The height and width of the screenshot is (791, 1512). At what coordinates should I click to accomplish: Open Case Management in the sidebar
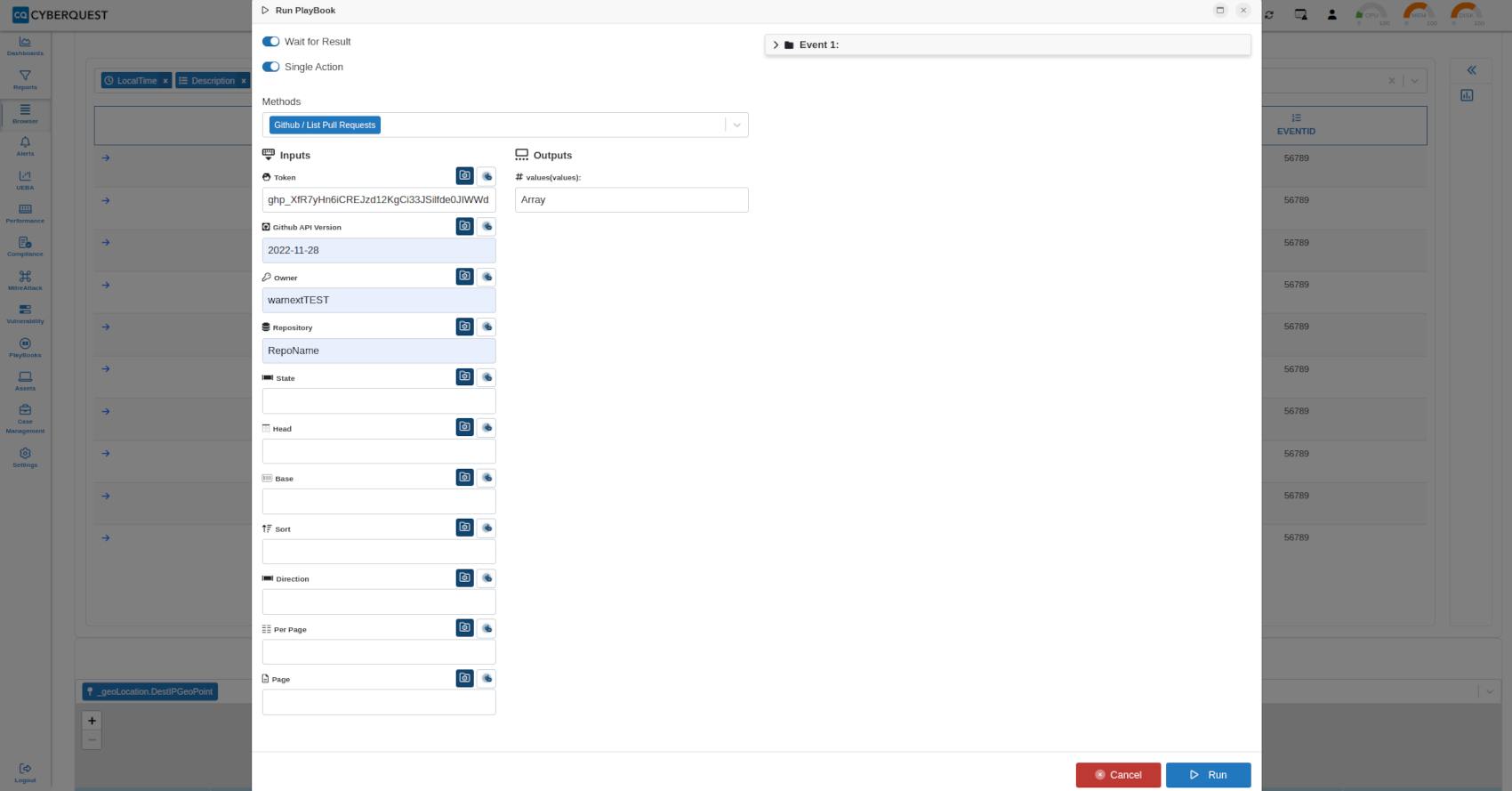[25, 419]
